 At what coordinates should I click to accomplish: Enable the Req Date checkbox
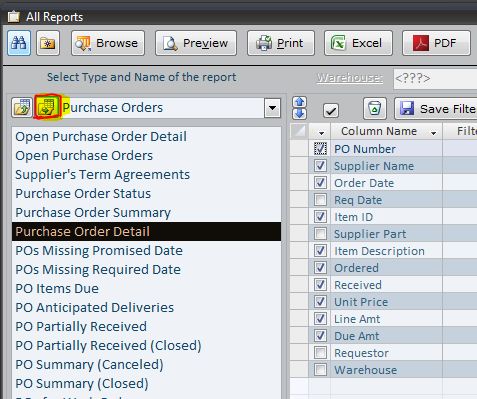pos(320,199)
